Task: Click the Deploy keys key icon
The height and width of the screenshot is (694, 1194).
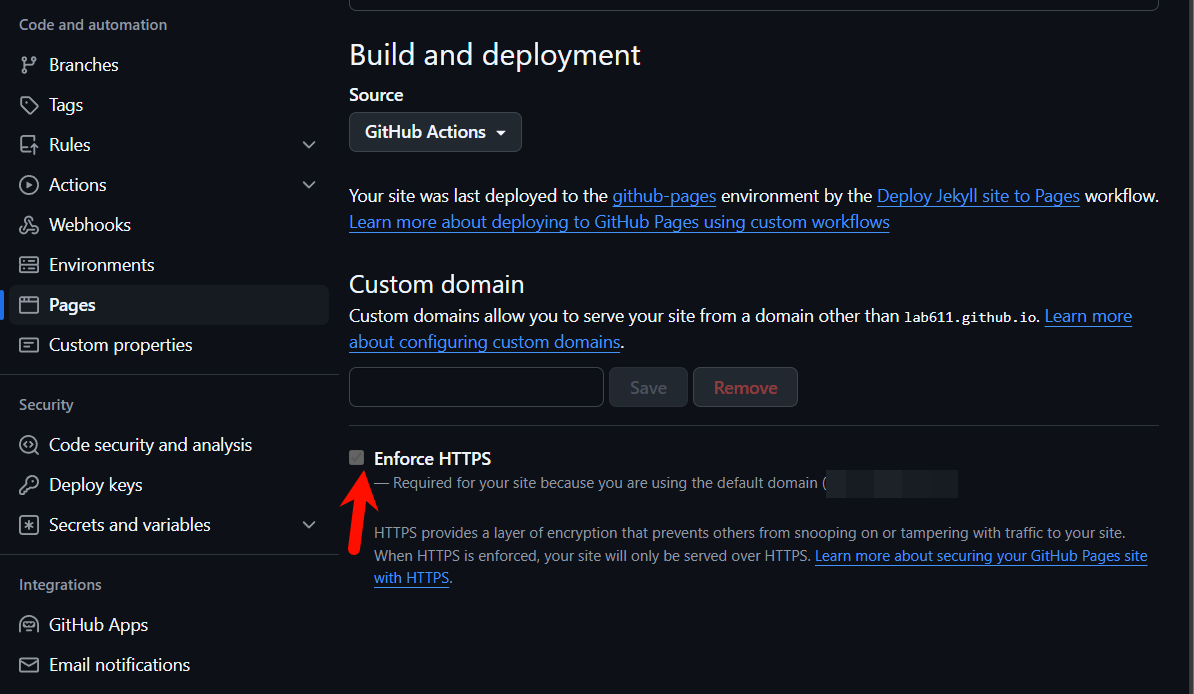Action: coord(29,485)
